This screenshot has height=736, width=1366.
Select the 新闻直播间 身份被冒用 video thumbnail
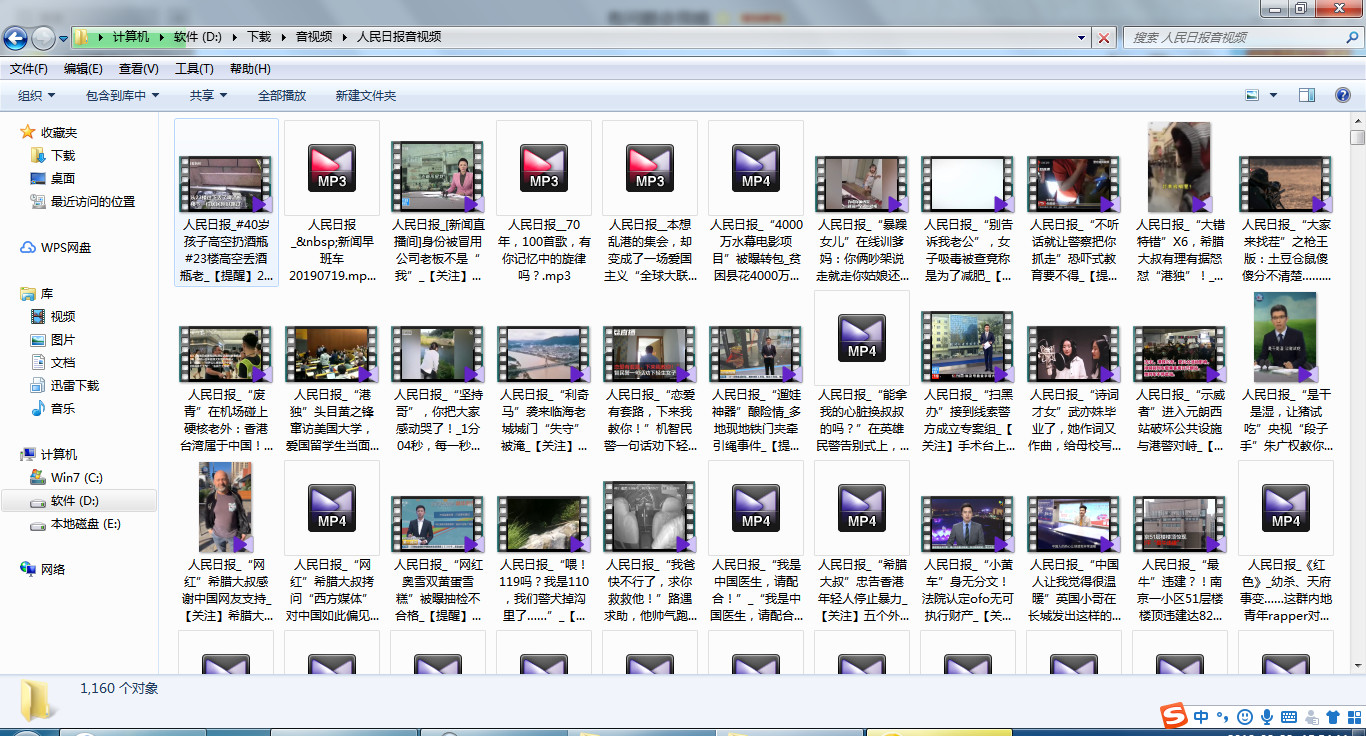tap(438, 176)
